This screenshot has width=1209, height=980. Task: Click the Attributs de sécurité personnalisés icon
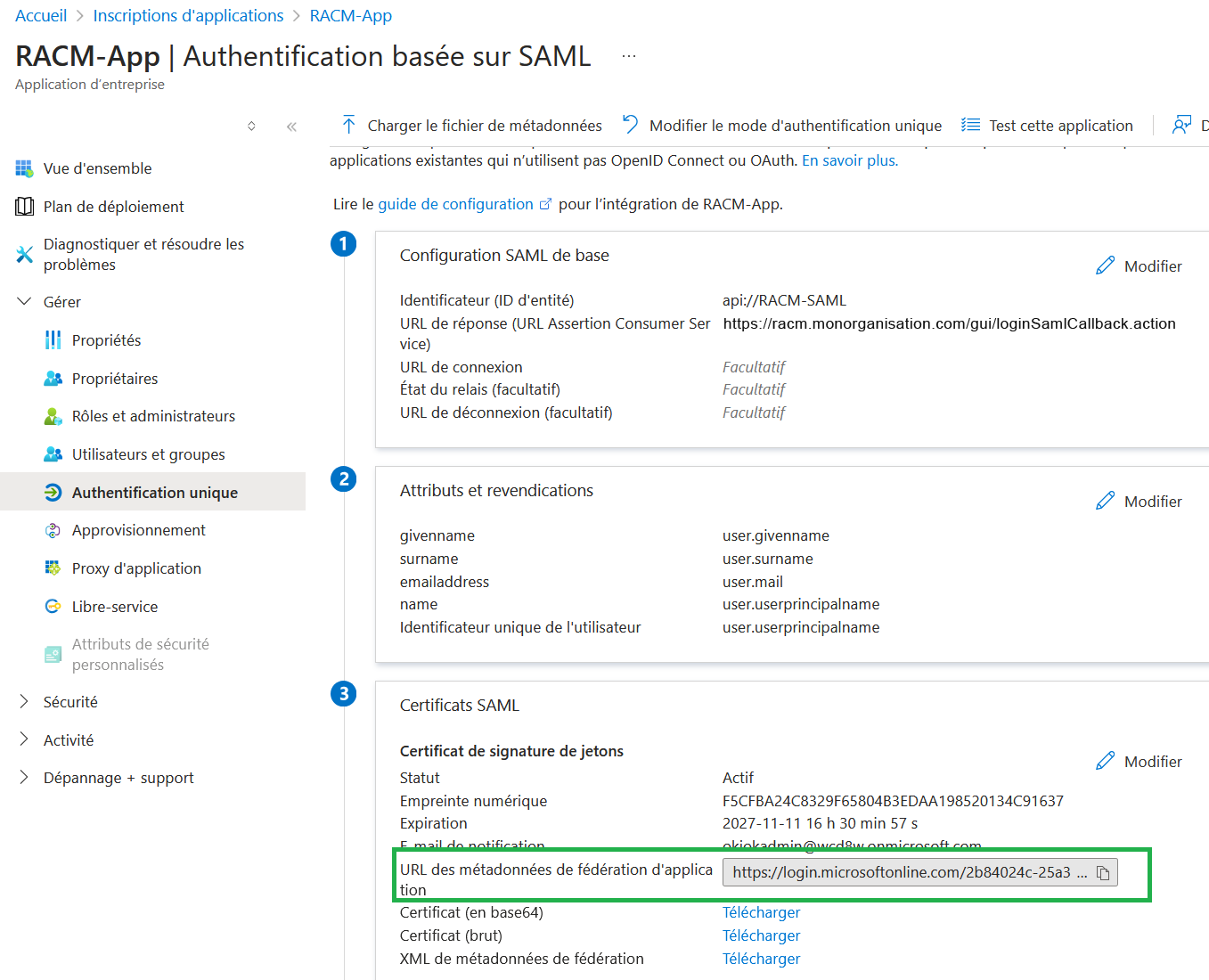(53, 655)
